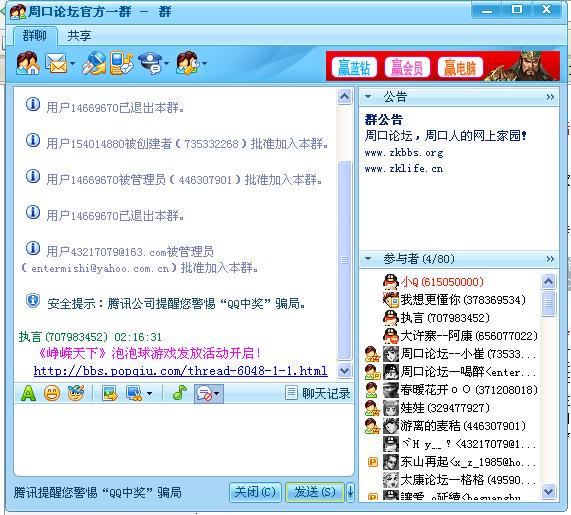The image size is (571, 515).
Task: Select member 东山再起 in list
Action: coord(451,462)
